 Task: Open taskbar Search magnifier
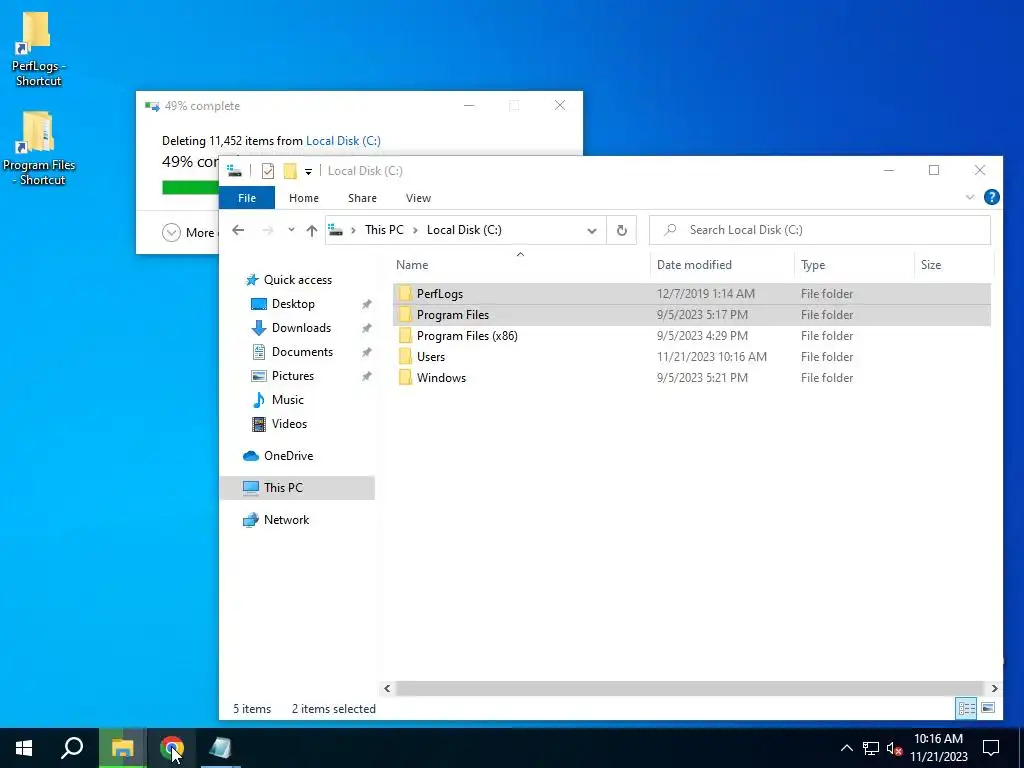point(72,748)
